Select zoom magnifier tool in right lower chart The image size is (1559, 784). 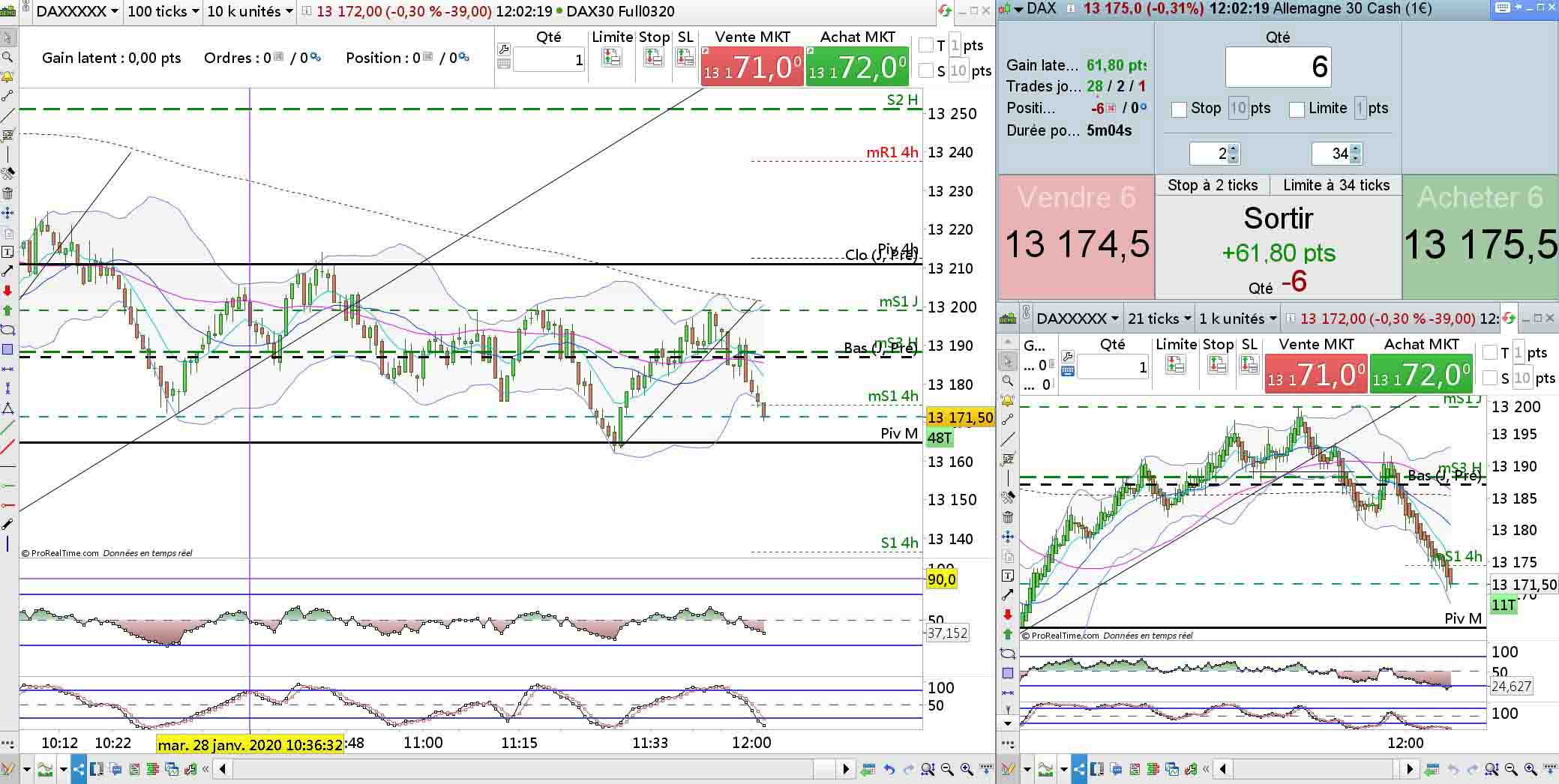[x=1008, y=381]
